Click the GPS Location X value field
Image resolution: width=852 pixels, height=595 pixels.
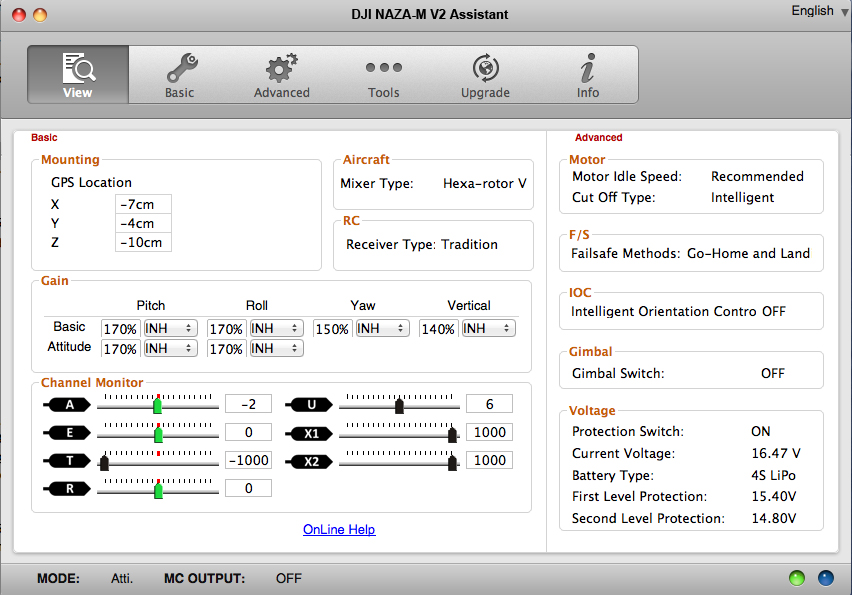pos(143,204)
